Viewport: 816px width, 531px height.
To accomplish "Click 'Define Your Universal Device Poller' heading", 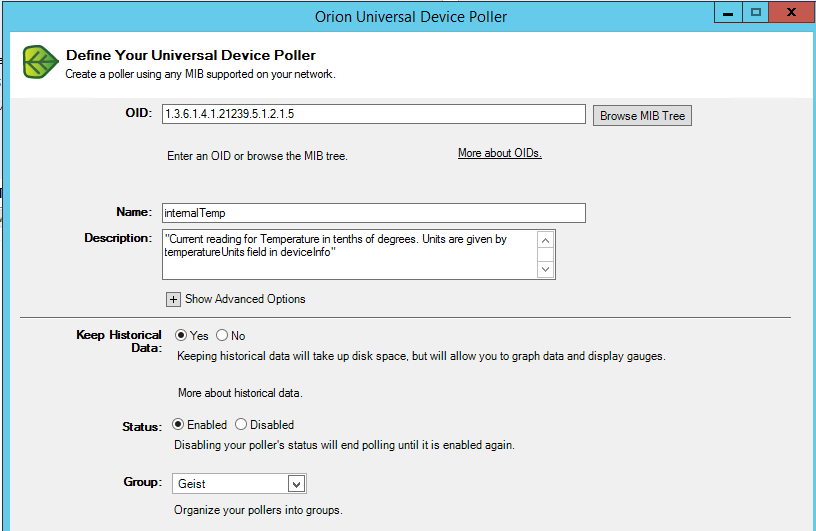I will coord(190,55).
